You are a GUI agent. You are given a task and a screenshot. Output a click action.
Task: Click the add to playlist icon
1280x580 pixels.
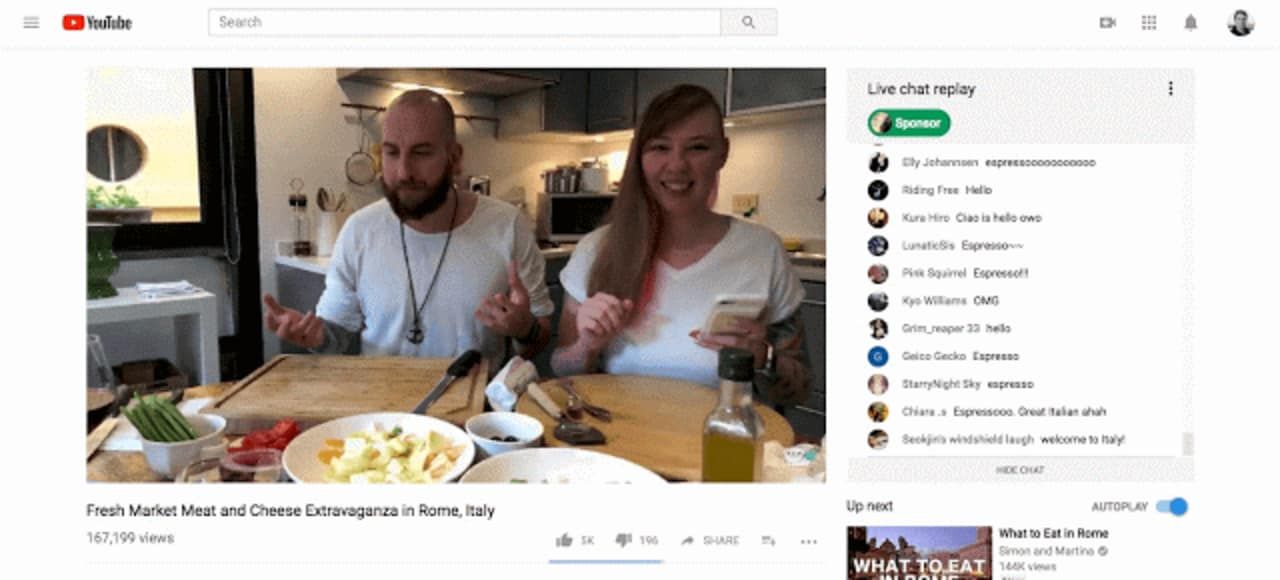[x=768, y=540]
